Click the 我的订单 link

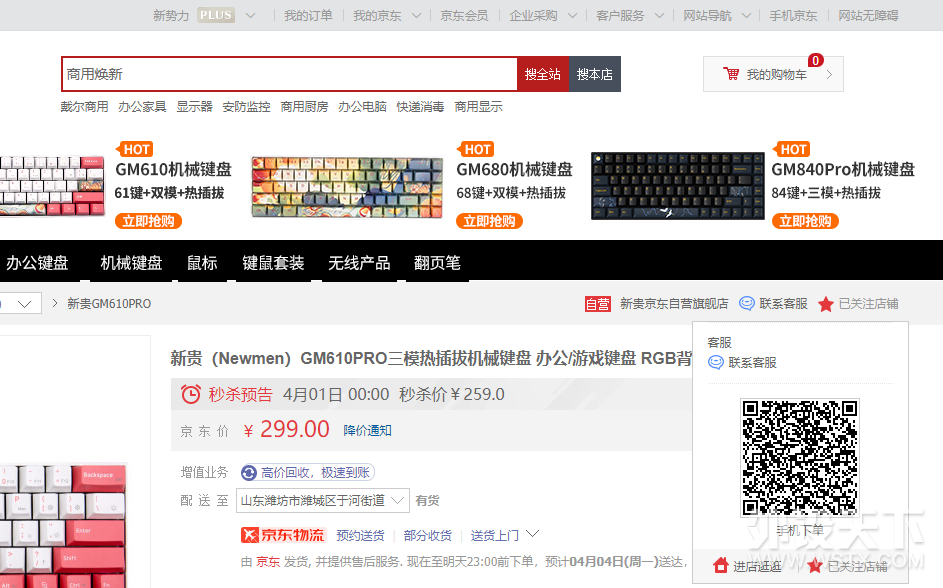pyautogui.click(x=309, y=16)
